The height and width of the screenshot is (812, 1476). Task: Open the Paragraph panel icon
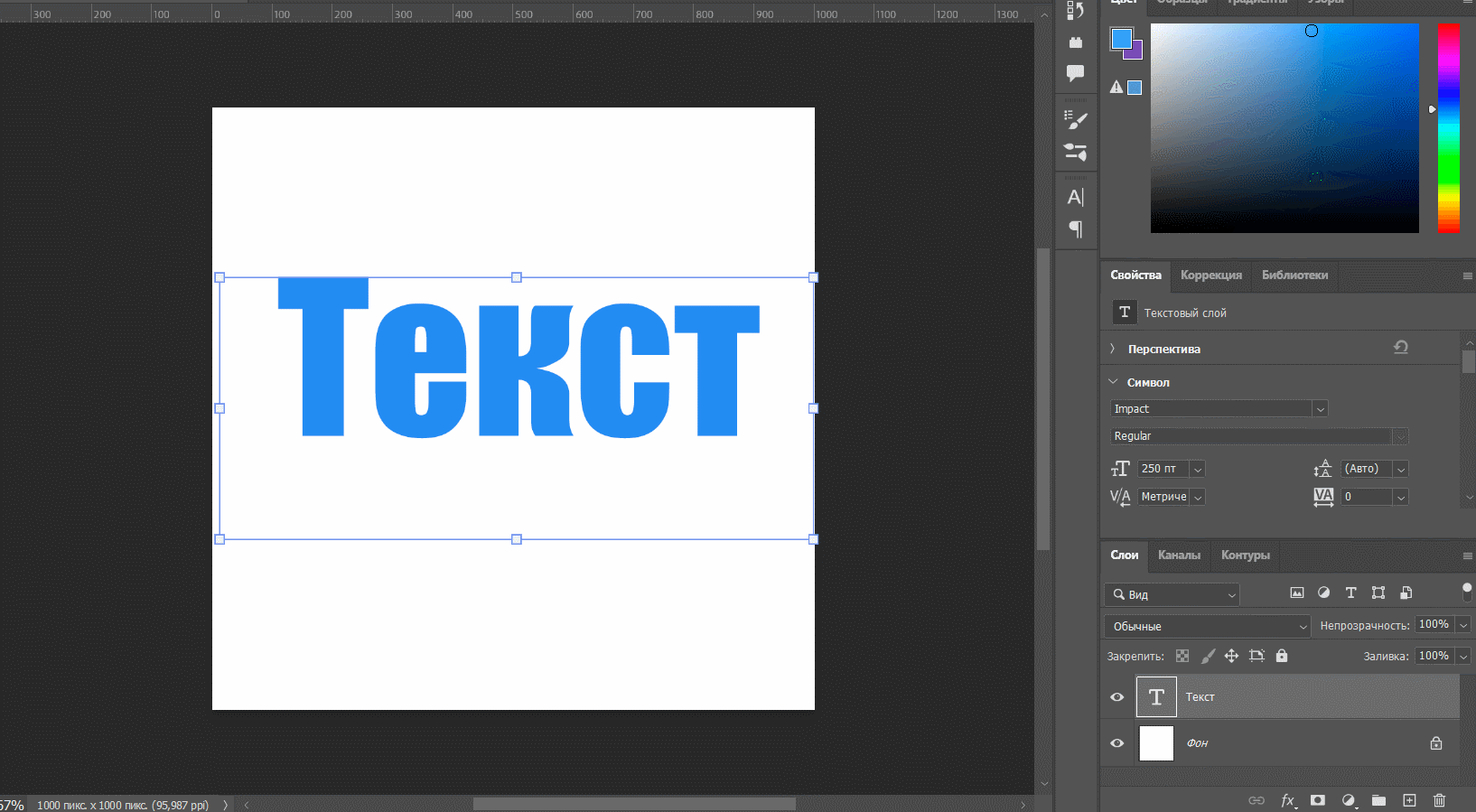click(x=1075, y=229)
